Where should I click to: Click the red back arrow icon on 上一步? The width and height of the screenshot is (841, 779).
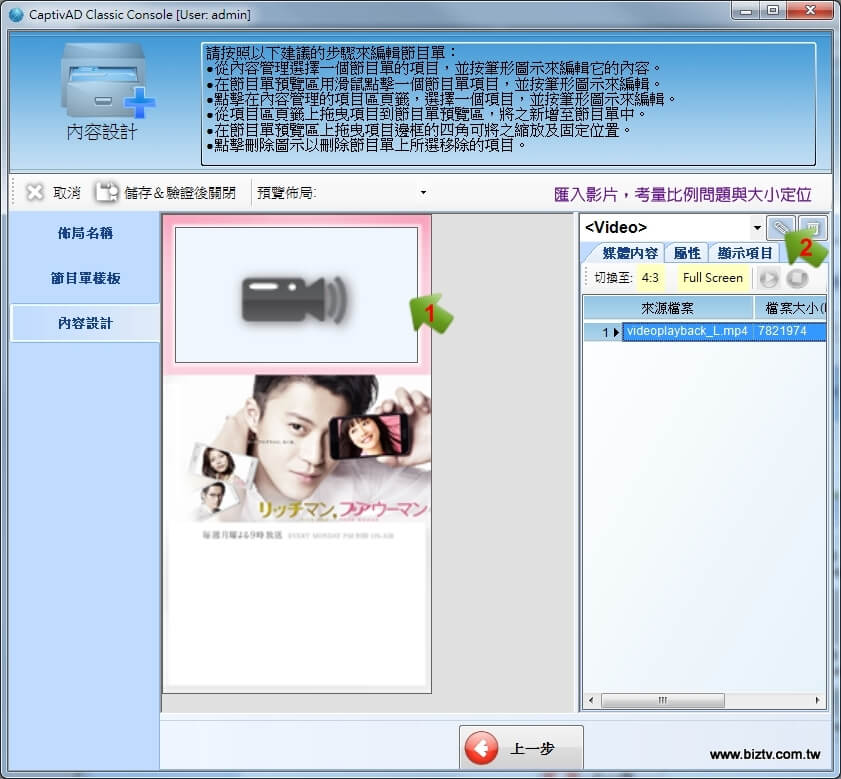pyautogui.click(x=482, y=750)
